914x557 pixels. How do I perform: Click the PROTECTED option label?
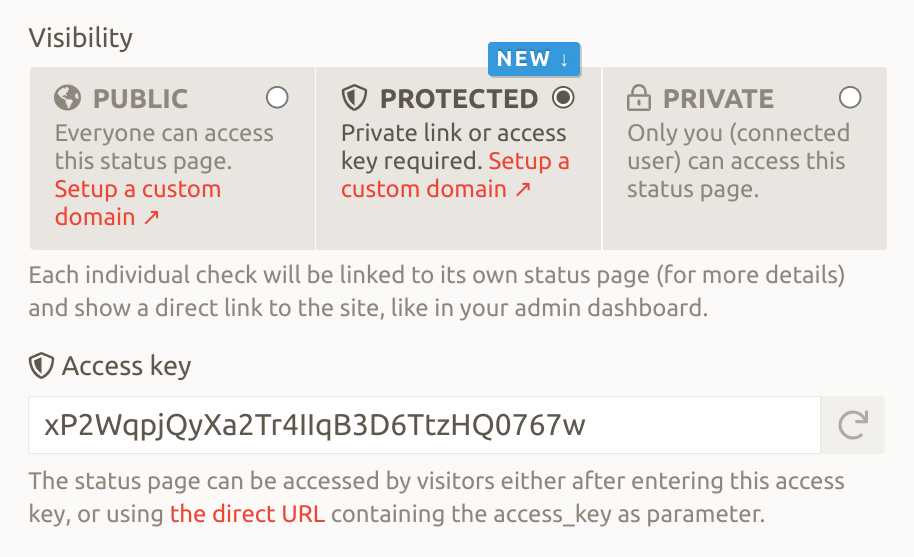459,99
